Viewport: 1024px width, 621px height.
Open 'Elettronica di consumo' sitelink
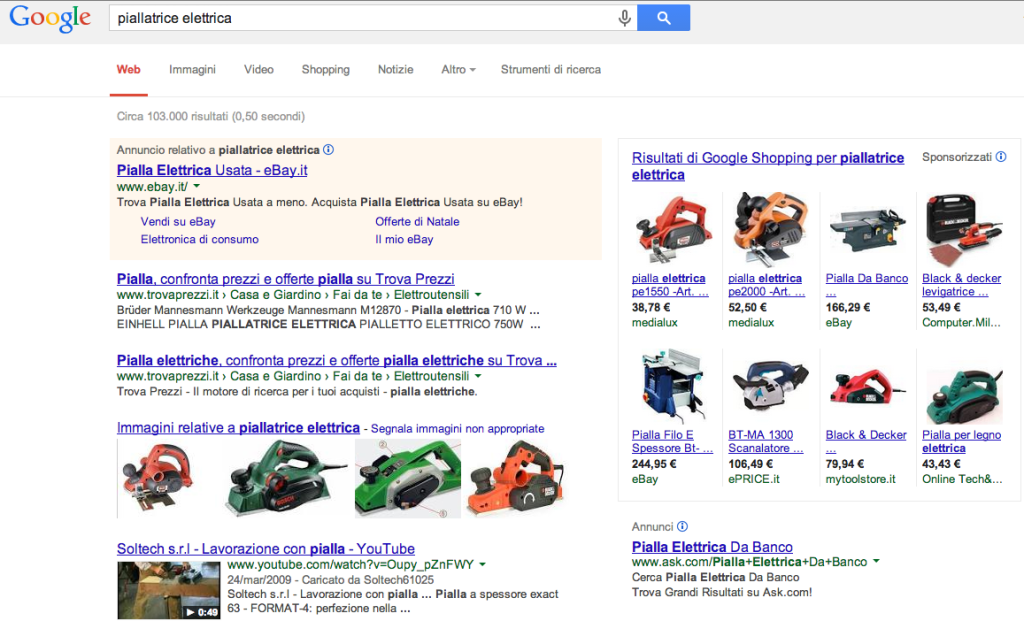coord(199,239)
